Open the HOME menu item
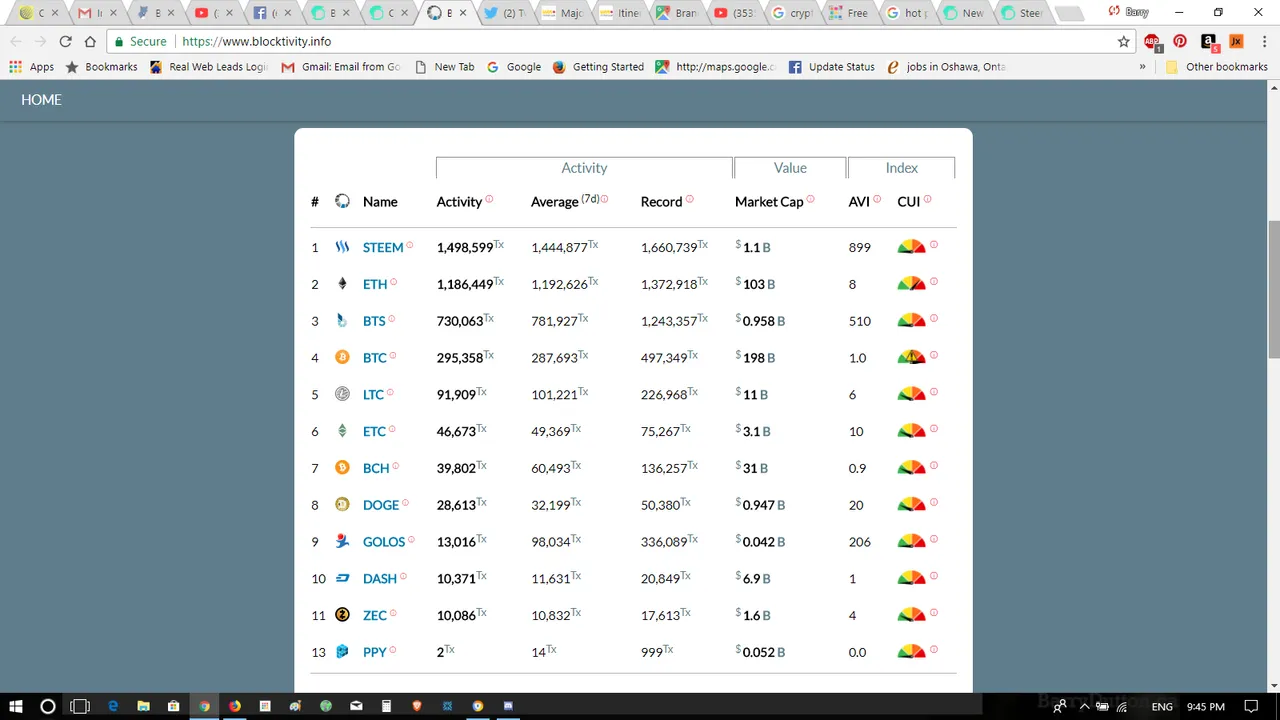 (x=41, y=100)
